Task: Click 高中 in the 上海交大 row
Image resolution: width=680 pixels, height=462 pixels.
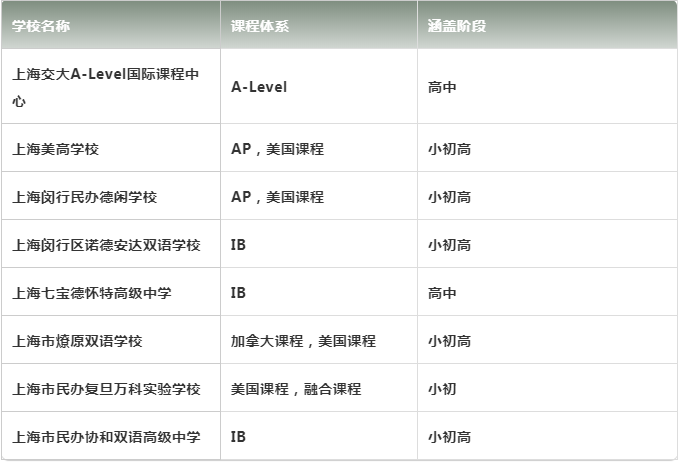Action: pyautogui.click(x=442, y=87)
